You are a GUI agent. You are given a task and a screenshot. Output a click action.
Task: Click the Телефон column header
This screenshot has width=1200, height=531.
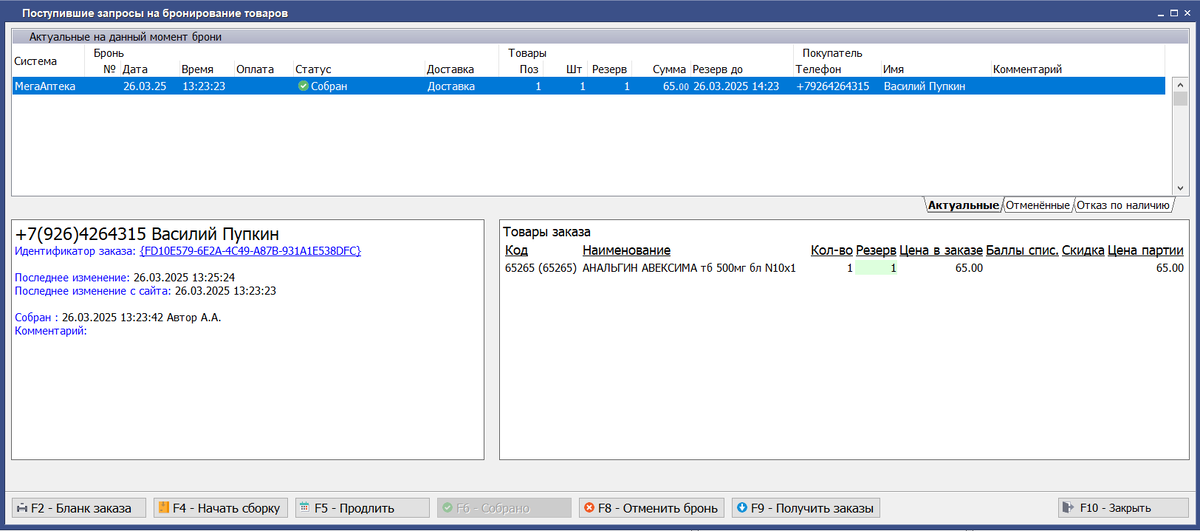(818, 70)
